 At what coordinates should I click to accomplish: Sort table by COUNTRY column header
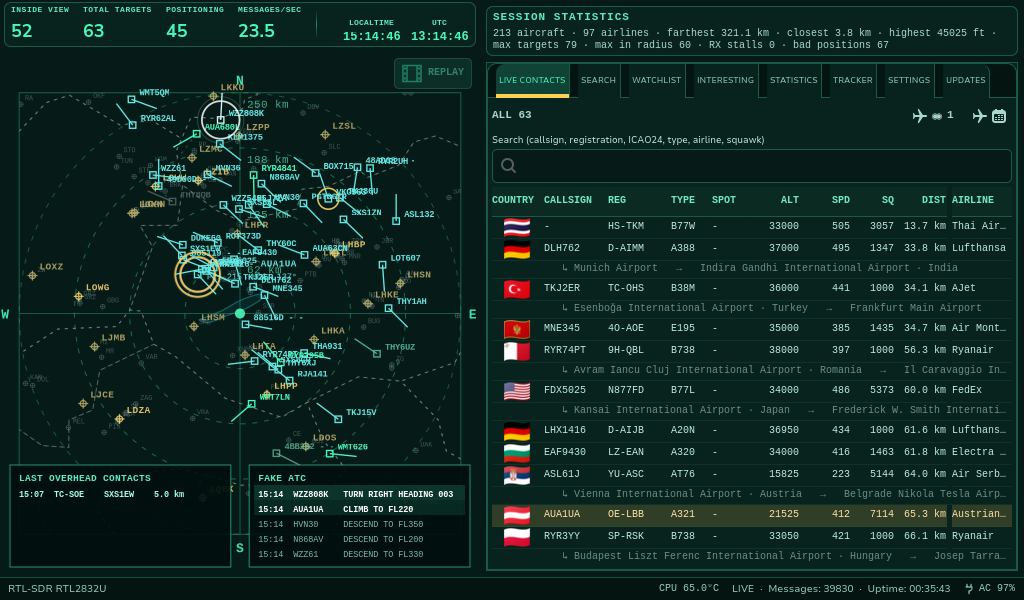point(513,200)
